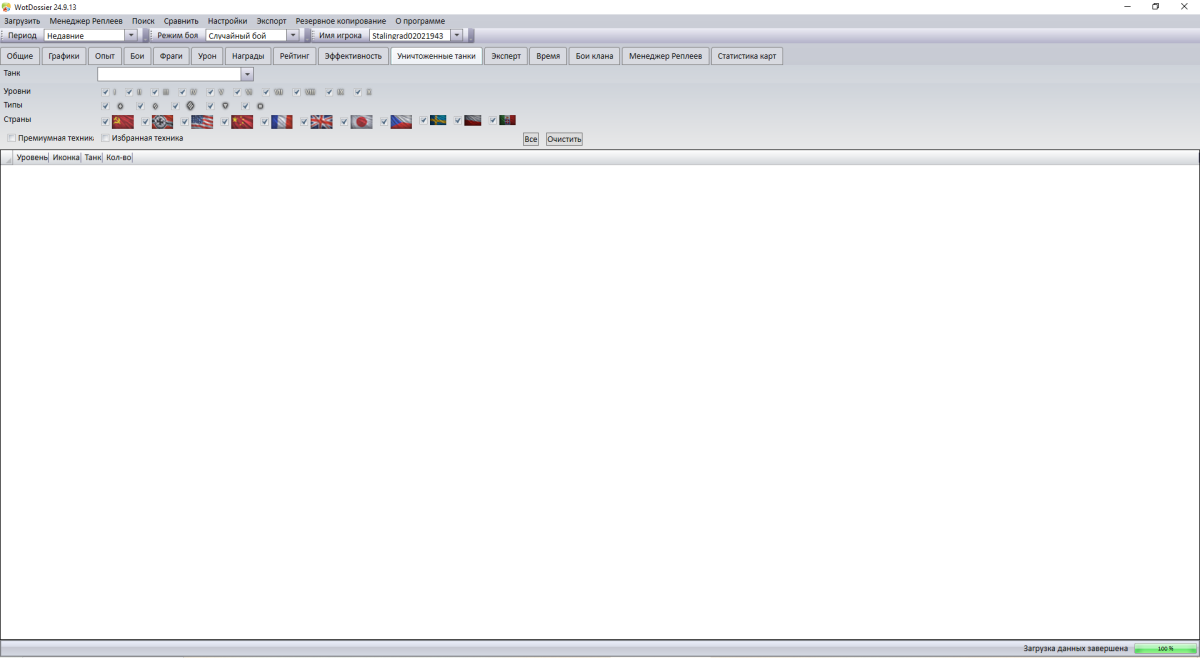Viewport: 1200px width, 658px height.
Task: Click the Poland flag icon
Action: (473, 120)
